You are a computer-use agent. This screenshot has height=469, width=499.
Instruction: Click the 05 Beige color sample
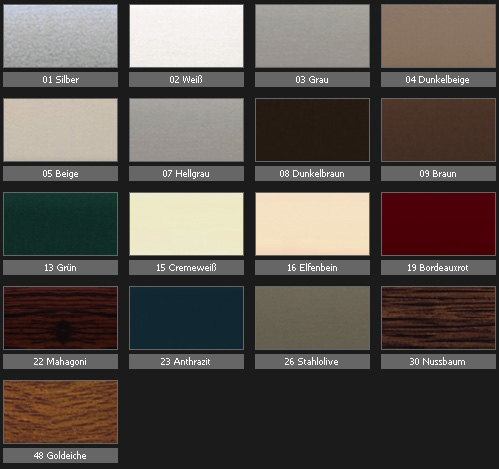(60, 130)
